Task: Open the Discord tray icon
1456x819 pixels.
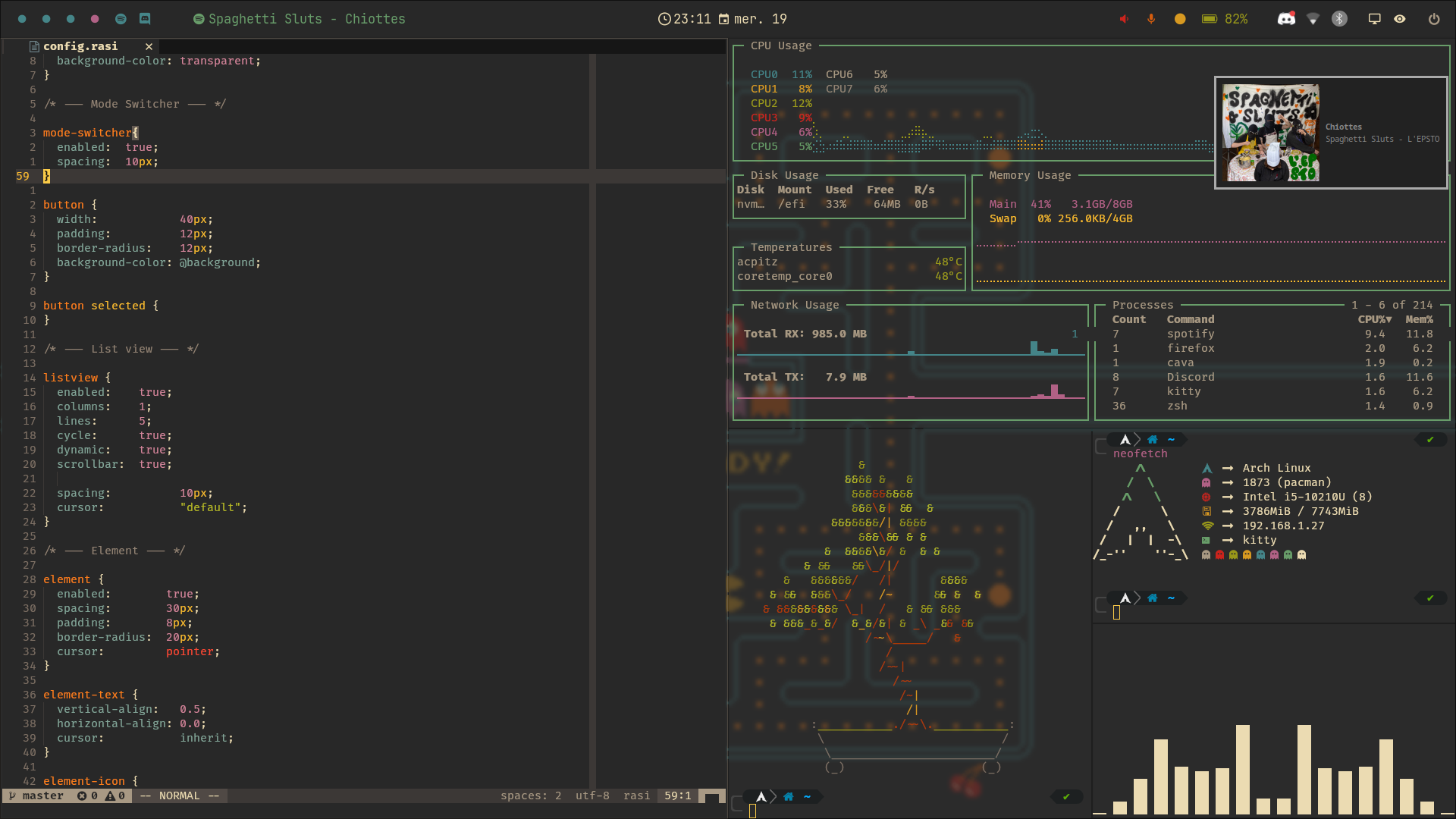Action: [x=1286, y=19]
